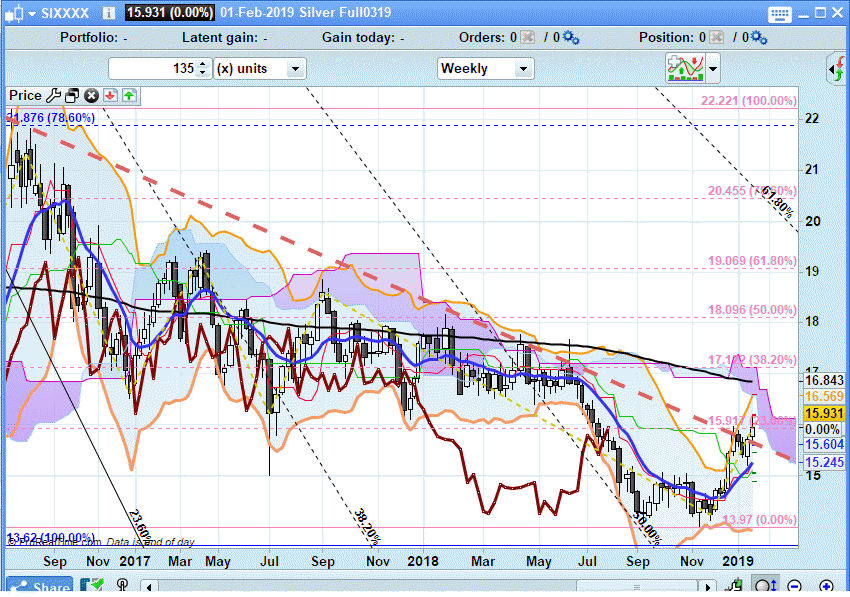Click the 15.931 (0.00%) price box in title
This screenshot has height=597, width=850.
pyautogui.click(x=170, y=12)
